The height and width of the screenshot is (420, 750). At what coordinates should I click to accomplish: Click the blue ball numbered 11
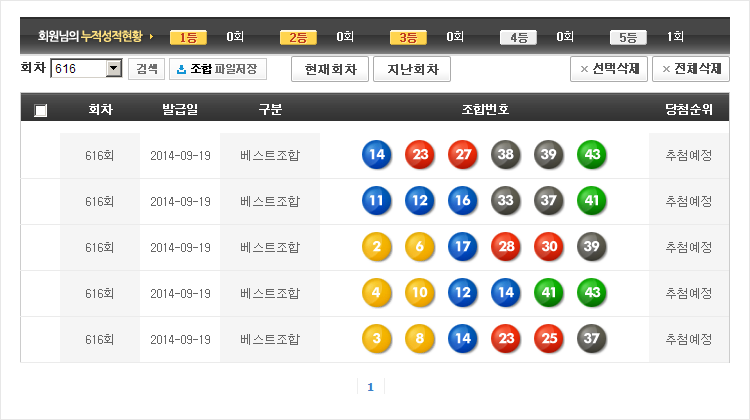click(377, 201)
